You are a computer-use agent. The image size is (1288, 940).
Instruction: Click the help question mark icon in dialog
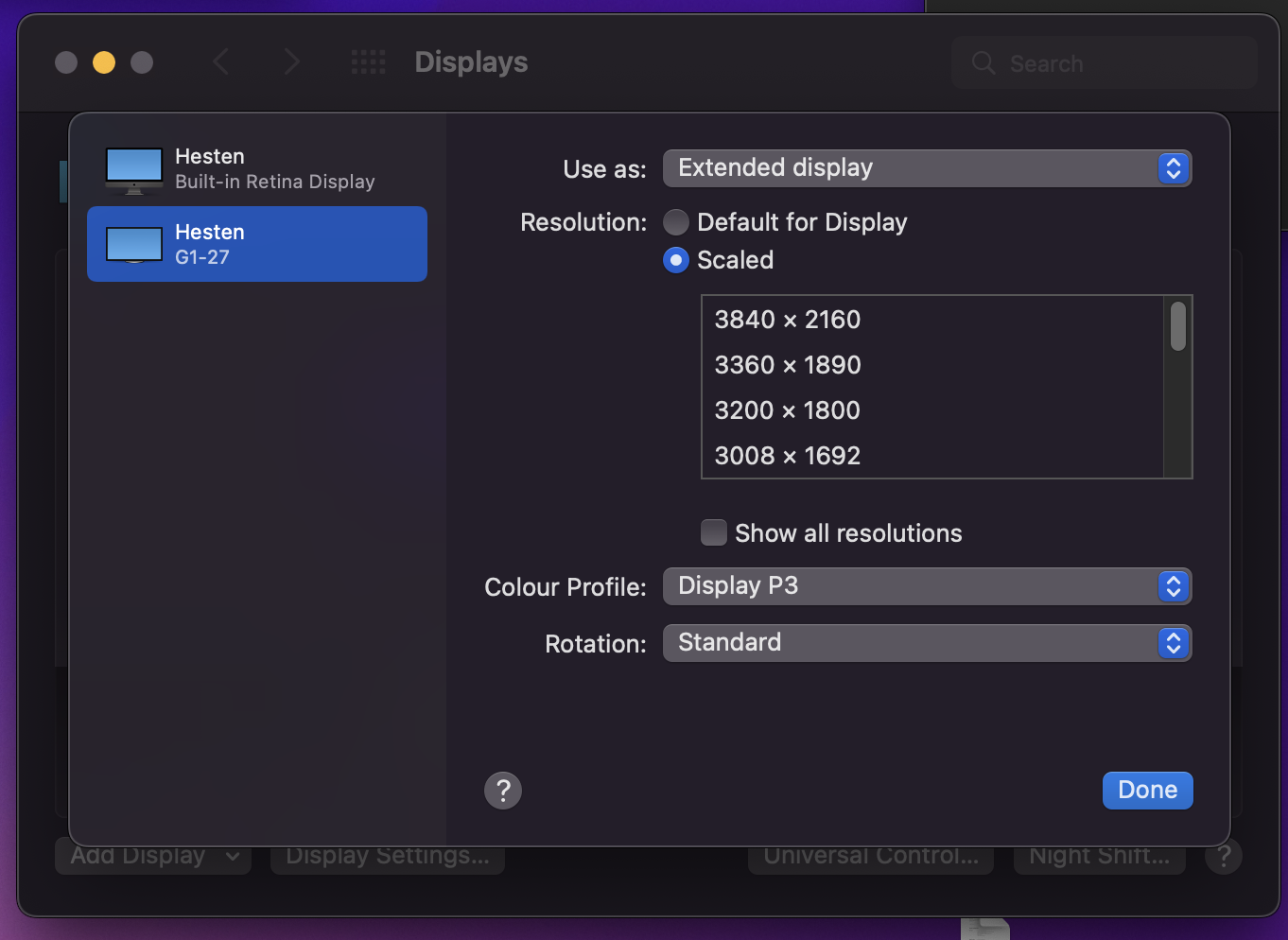(503, 791)
